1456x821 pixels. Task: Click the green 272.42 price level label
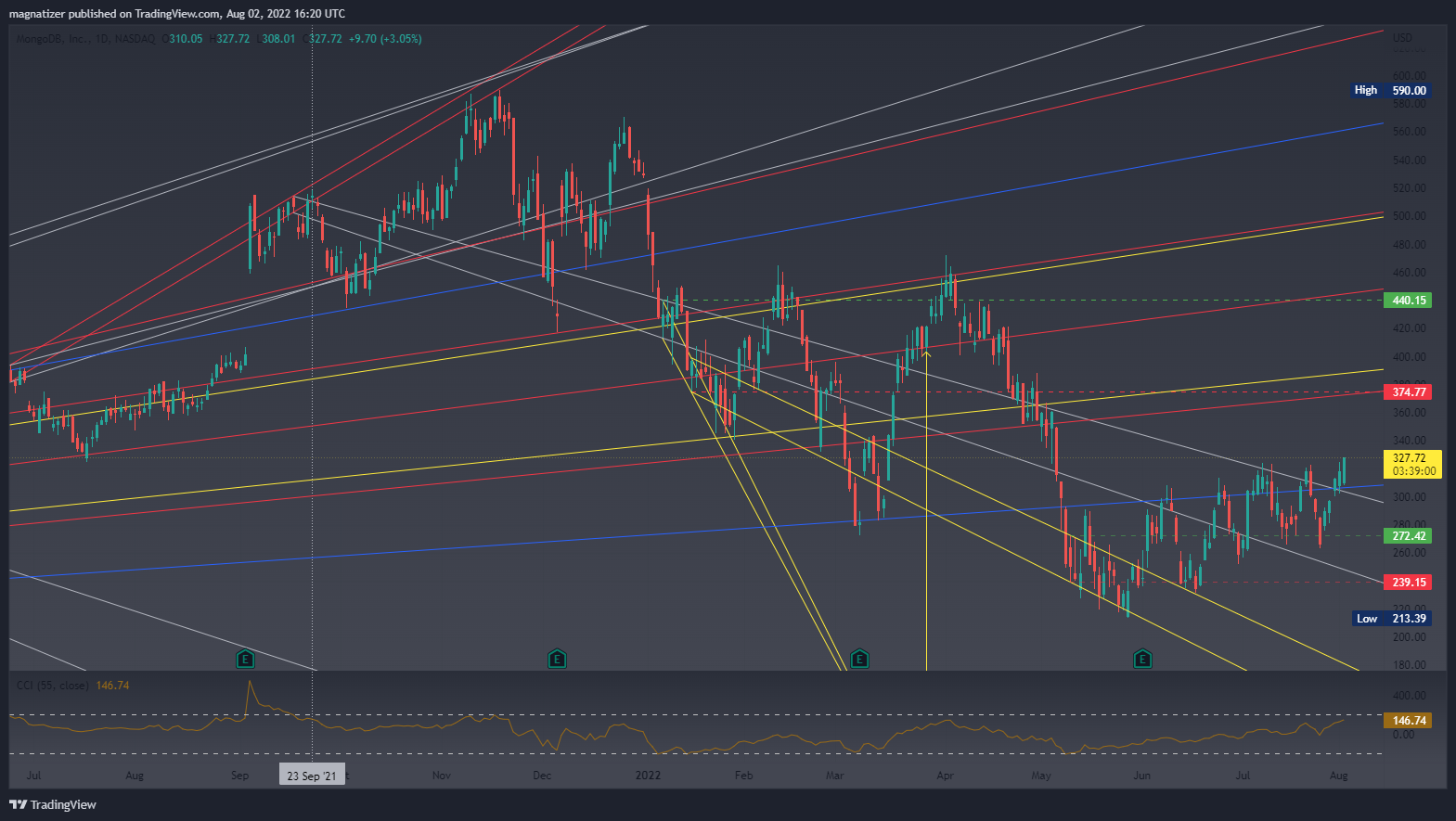[x=1409, y=536]
